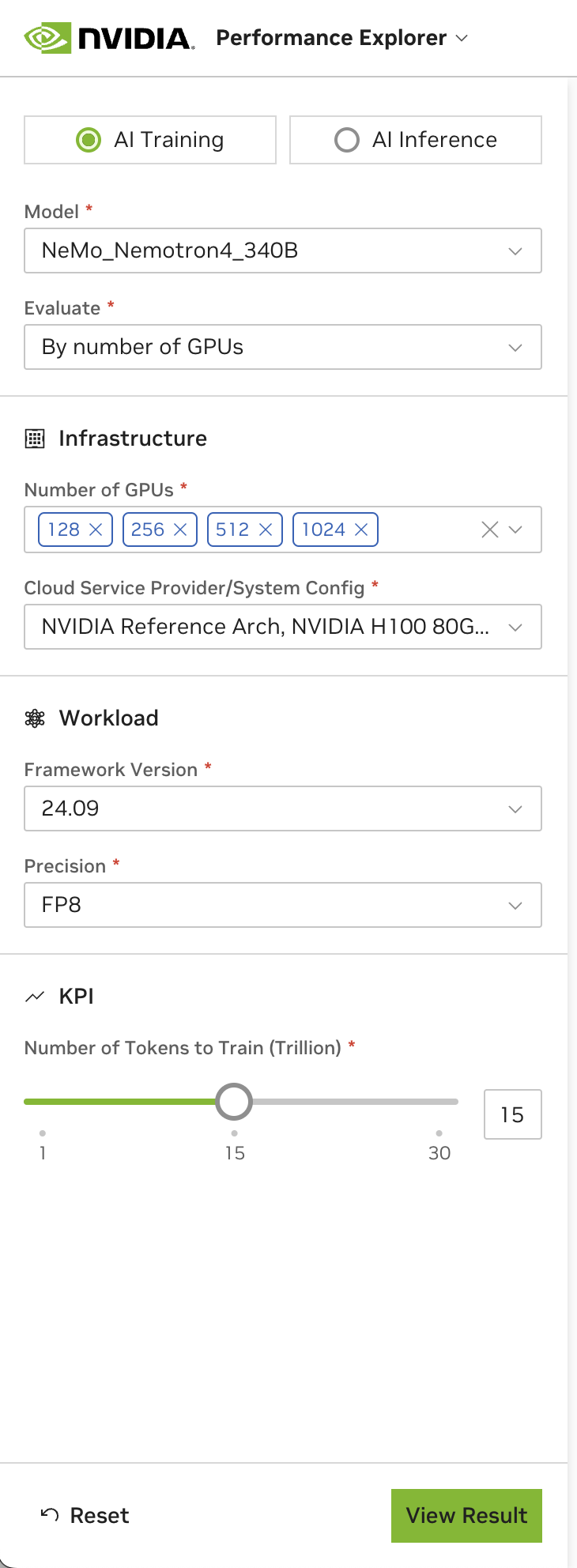
Task: Click the token count slider handle
Action: 234,1102
